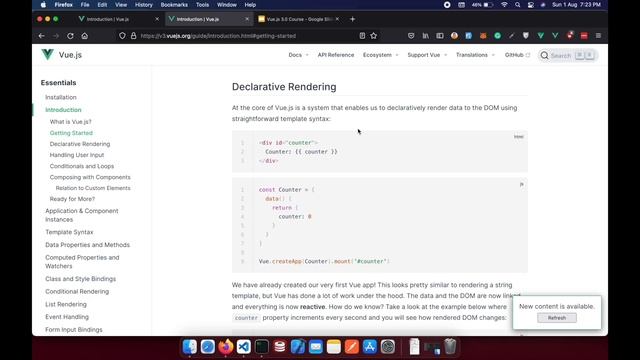
Task: Open the Pocket icon in Firefox toolbar
Action: pyautogui.click(x=411, y=36)
